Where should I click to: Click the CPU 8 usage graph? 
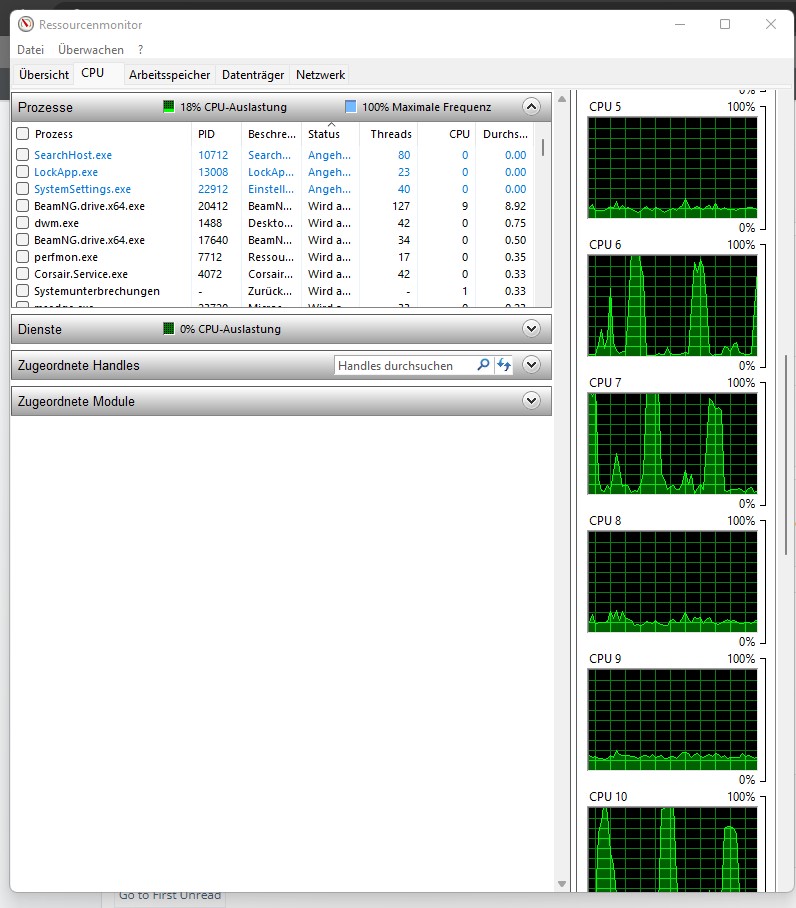(672, 581)
